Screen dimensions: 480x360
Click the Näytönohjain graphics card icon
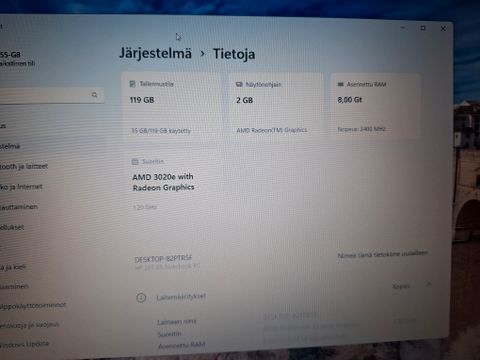(239, 84)
